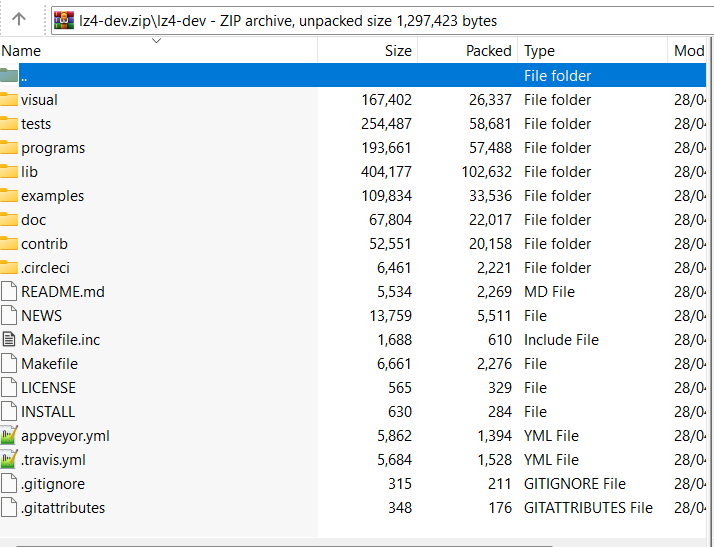Select the LICENSE file

pyautogui.click(x=48, y=388)
